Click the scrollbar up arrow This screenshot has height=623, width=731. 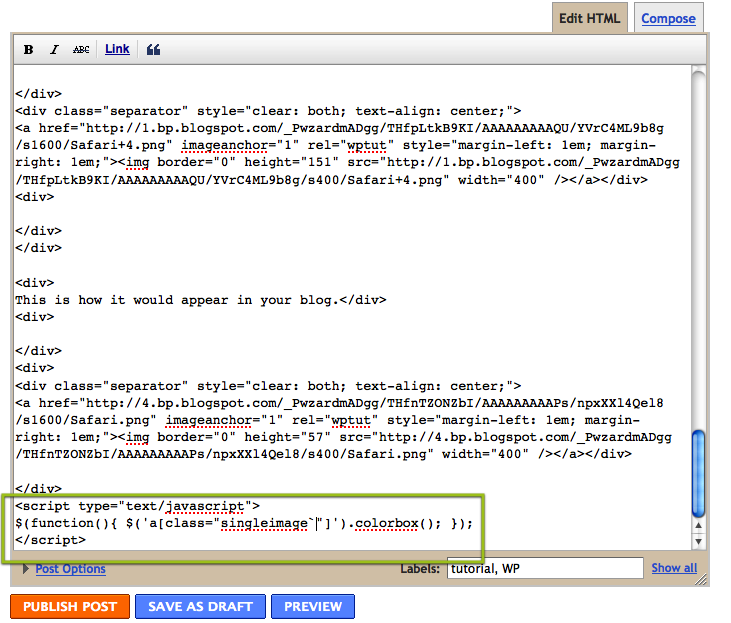coord(698,526)
